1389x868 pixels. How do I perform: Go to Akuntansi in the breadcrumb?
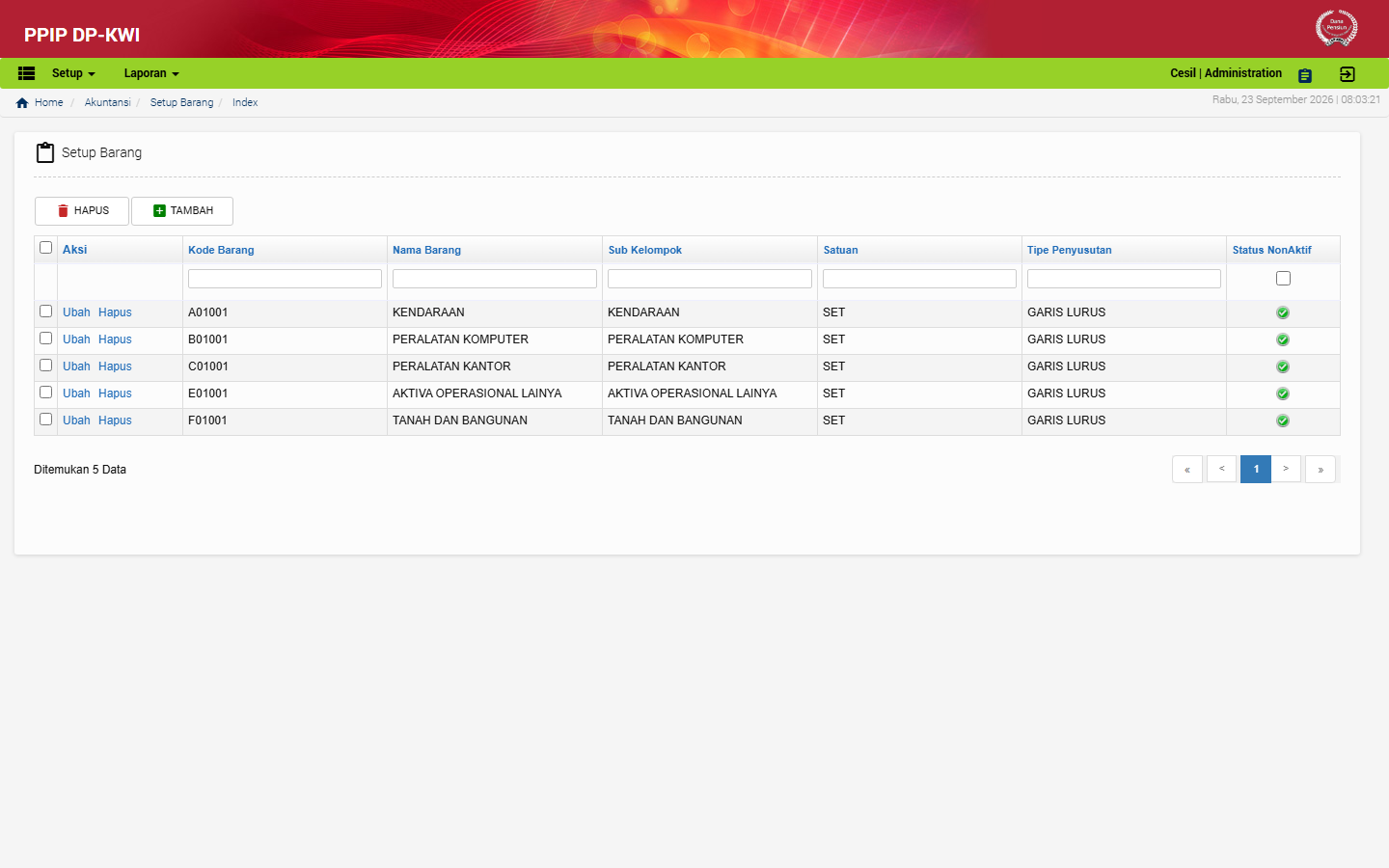pos(107,102)
